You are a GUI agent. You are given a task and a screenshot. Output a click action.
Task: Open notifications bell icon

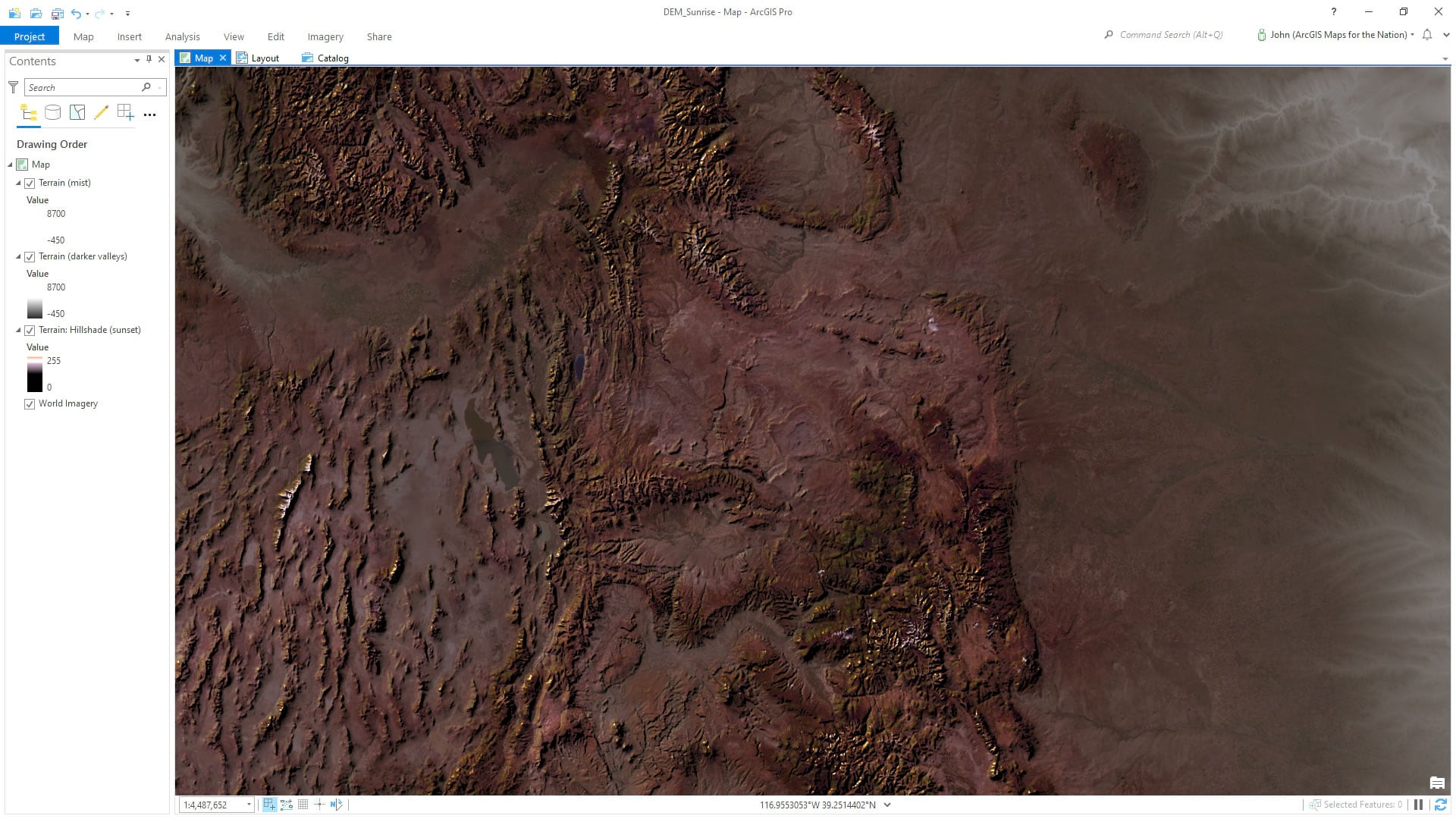(1427, 35)
